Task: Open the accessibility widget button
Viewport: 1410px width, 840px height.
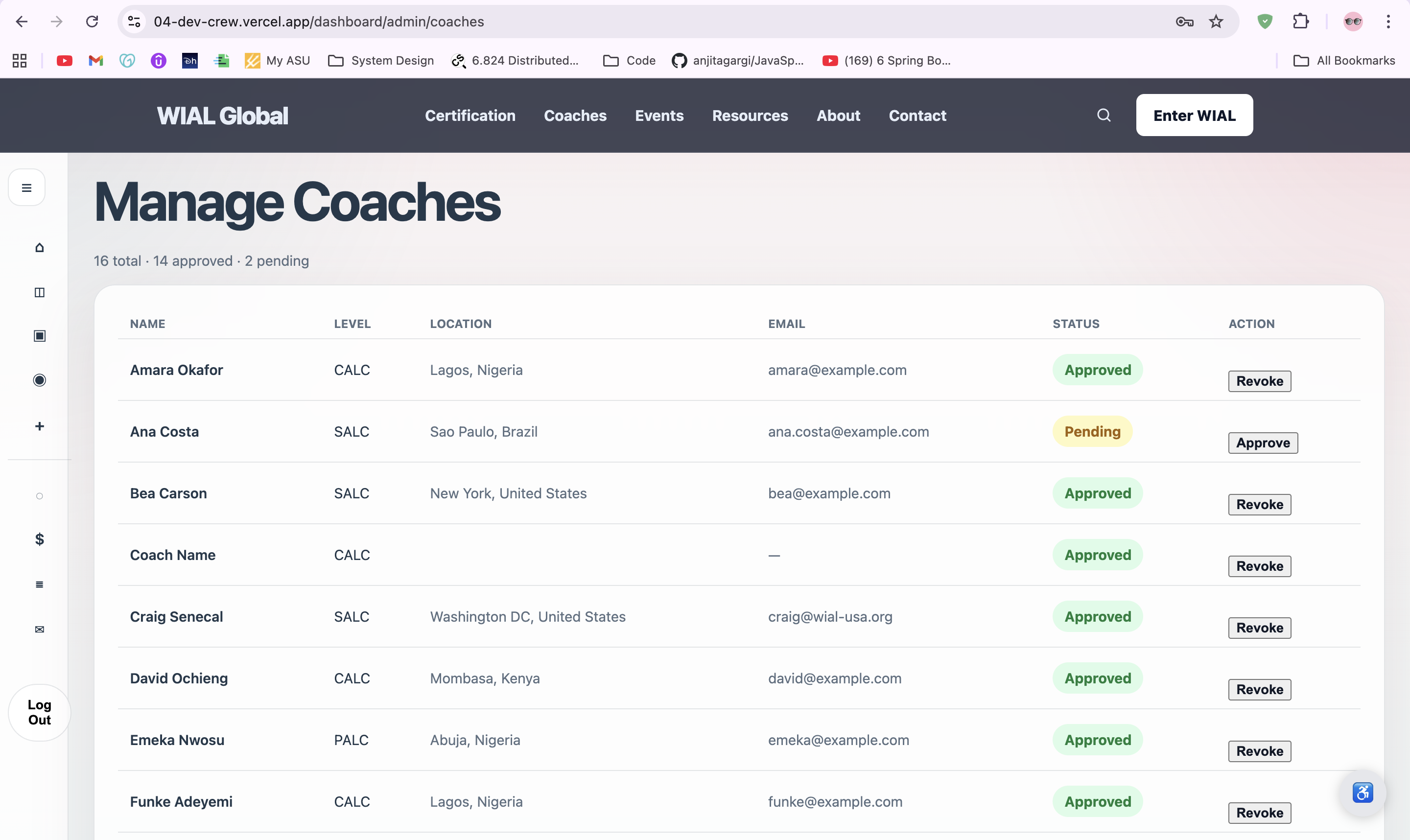Action: tap(1363, 793)
